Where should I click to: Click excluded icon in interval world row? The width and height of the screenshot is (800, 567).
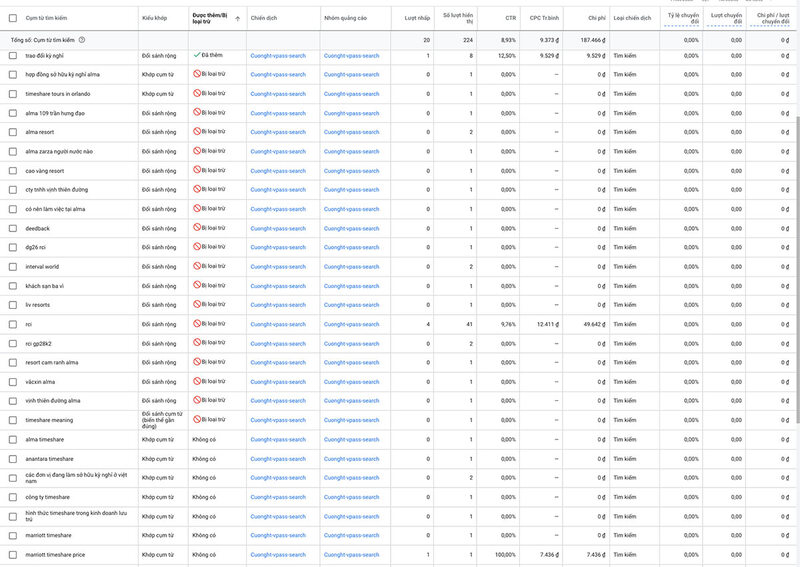[x=197, y=266]
